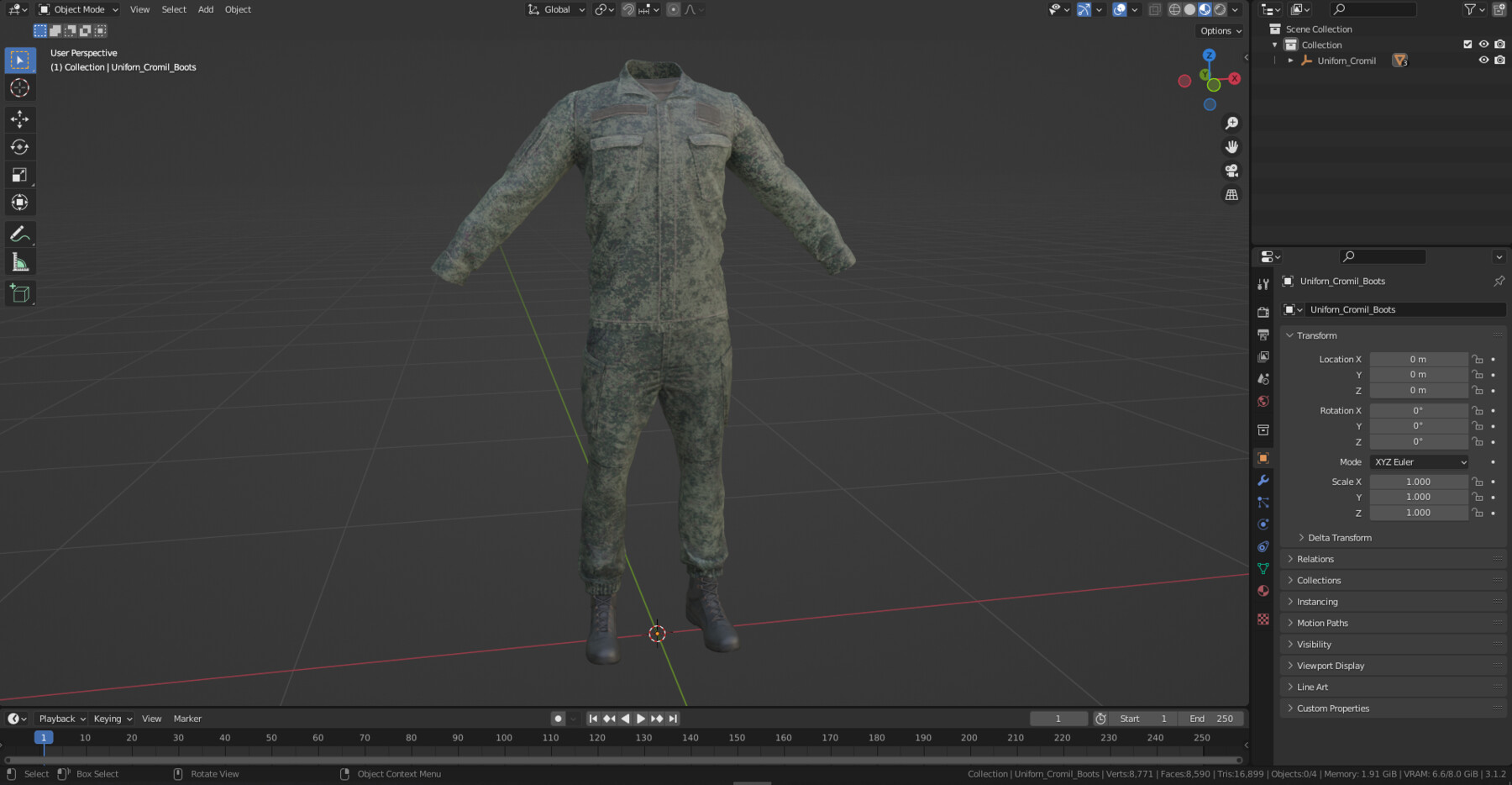Change the XYZ Euler rotation mode
Viewport: 1512px width, 785px height.
click(1419, 461)
